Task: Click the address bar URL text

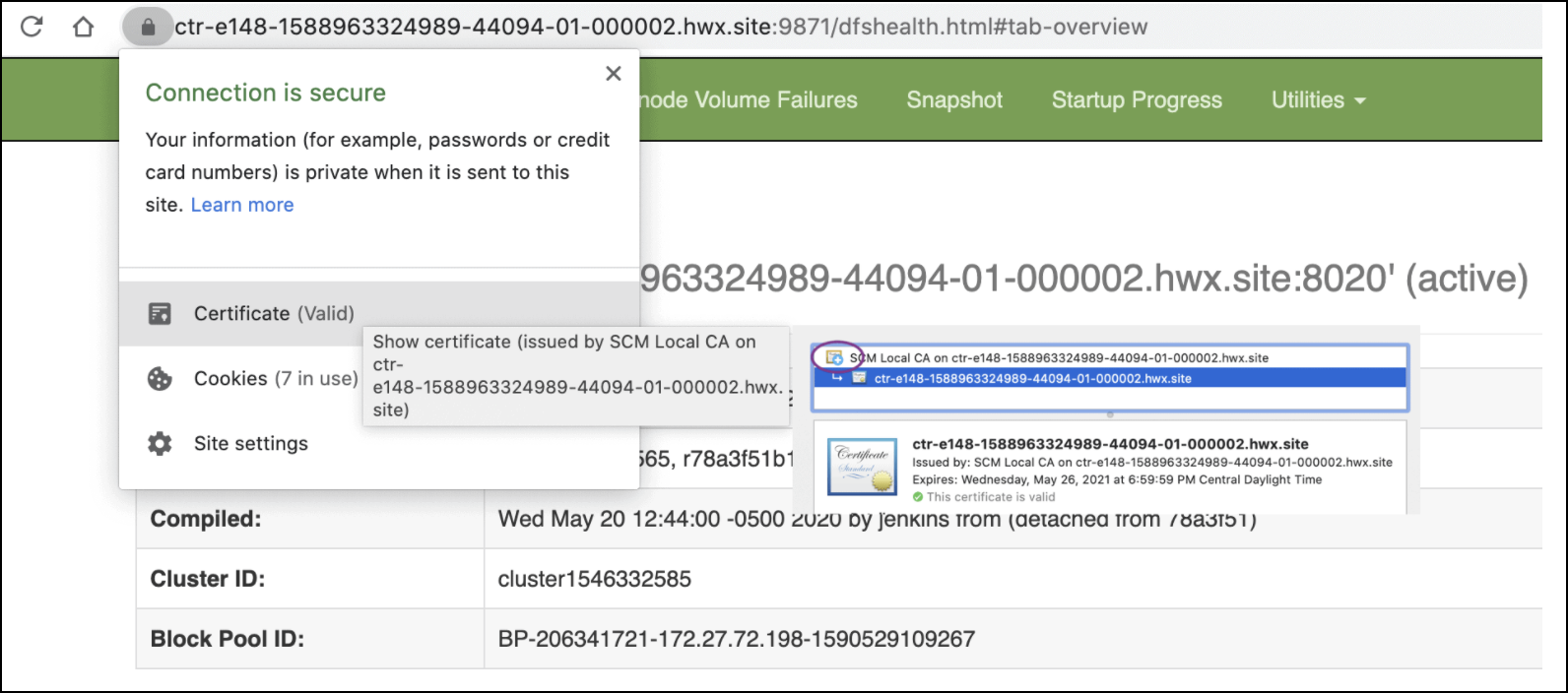Action: (x=660, y=28)
